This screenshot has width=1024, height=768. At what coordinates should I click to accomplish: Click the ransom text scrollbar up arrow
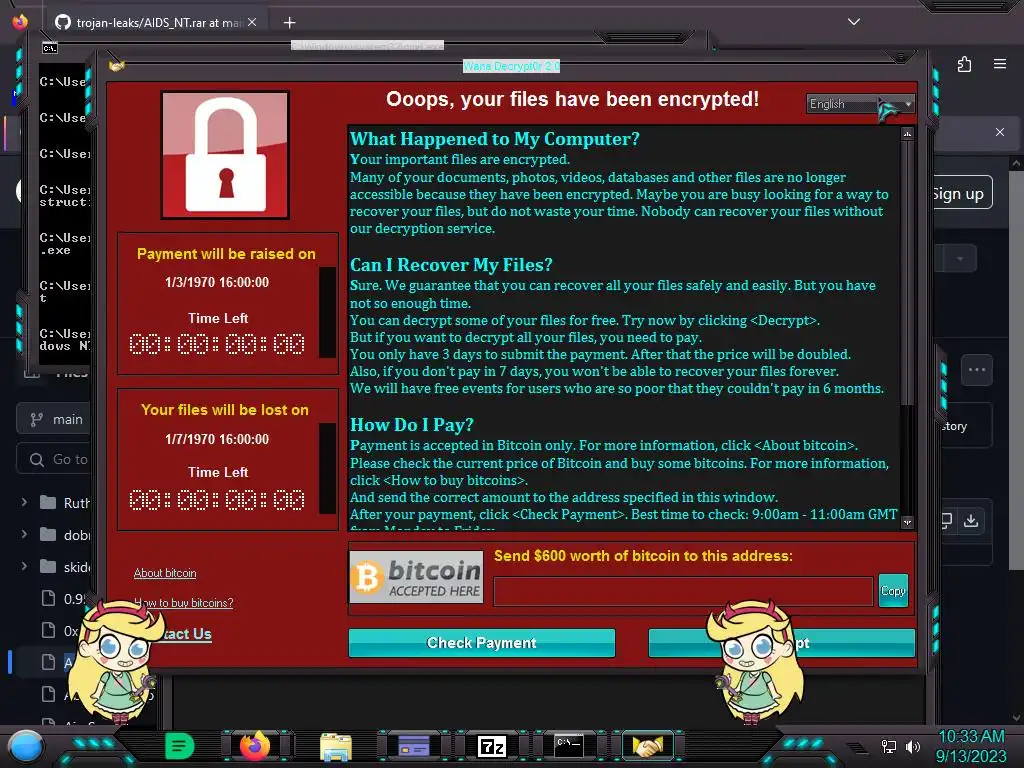tap(907, 134)
